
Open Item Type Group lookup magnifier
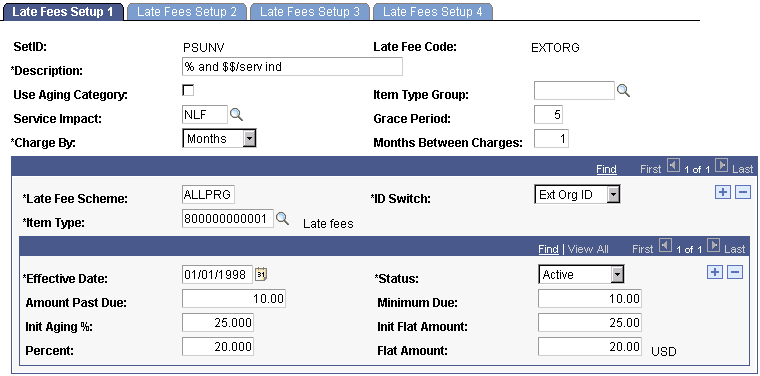click(x=623, y=91)
